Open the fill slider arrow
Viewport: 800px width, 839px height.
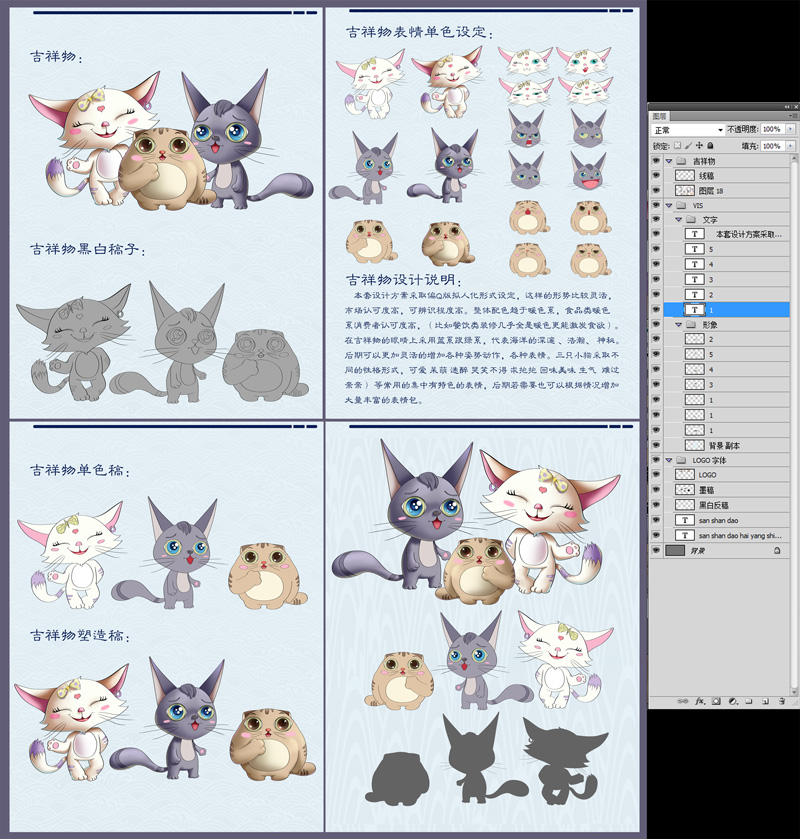tap(790, 146)
